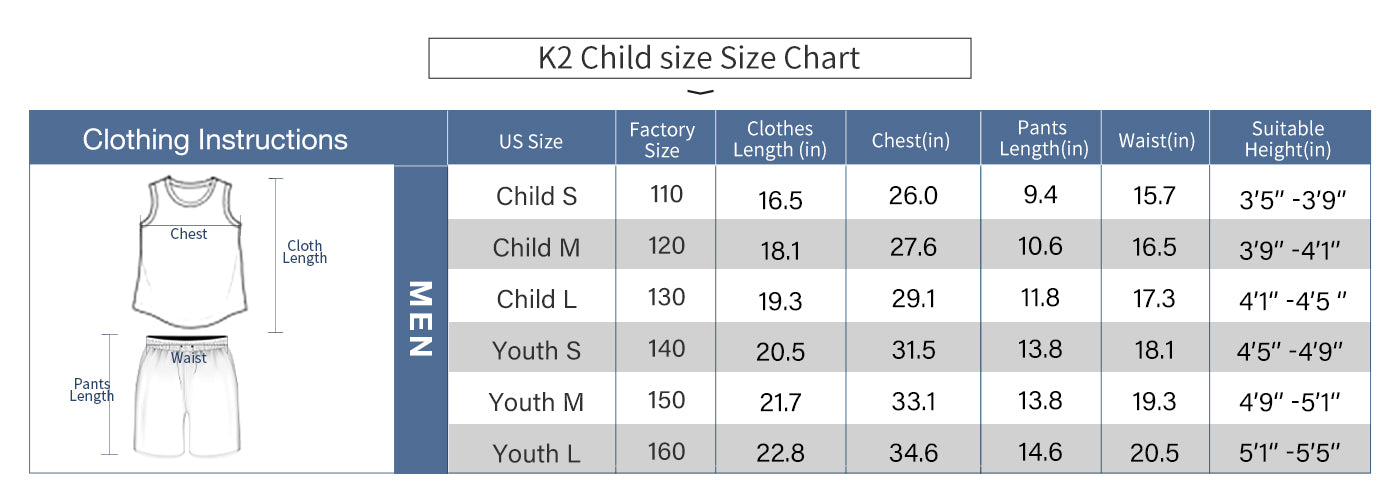Click the Cloth Length measurement label
The height and width of the screenshot is (487, 1400).
[x=305, y=252]
